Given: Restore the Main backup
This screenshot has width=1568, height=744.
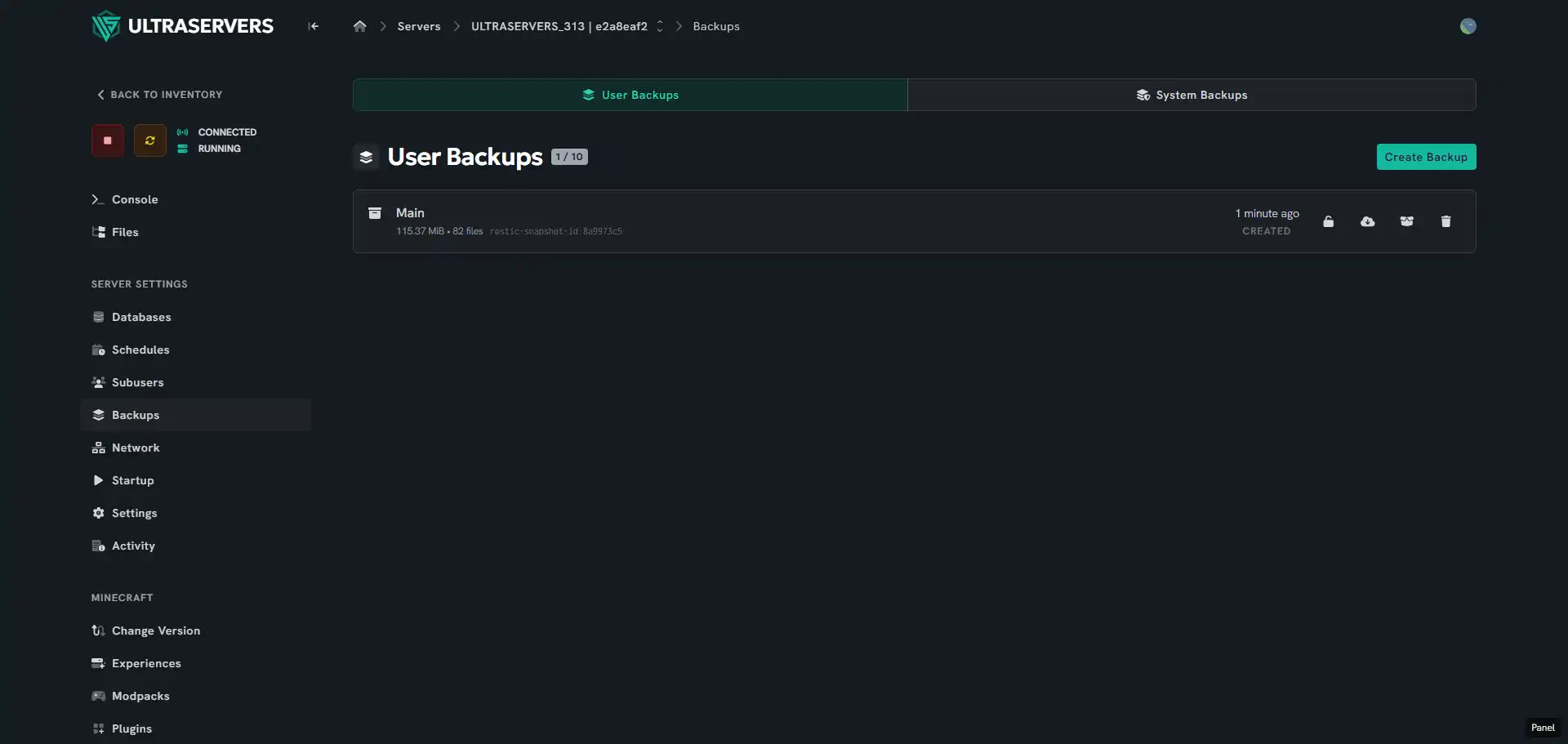Looking at the screenshot, I should coord(1407,221).
